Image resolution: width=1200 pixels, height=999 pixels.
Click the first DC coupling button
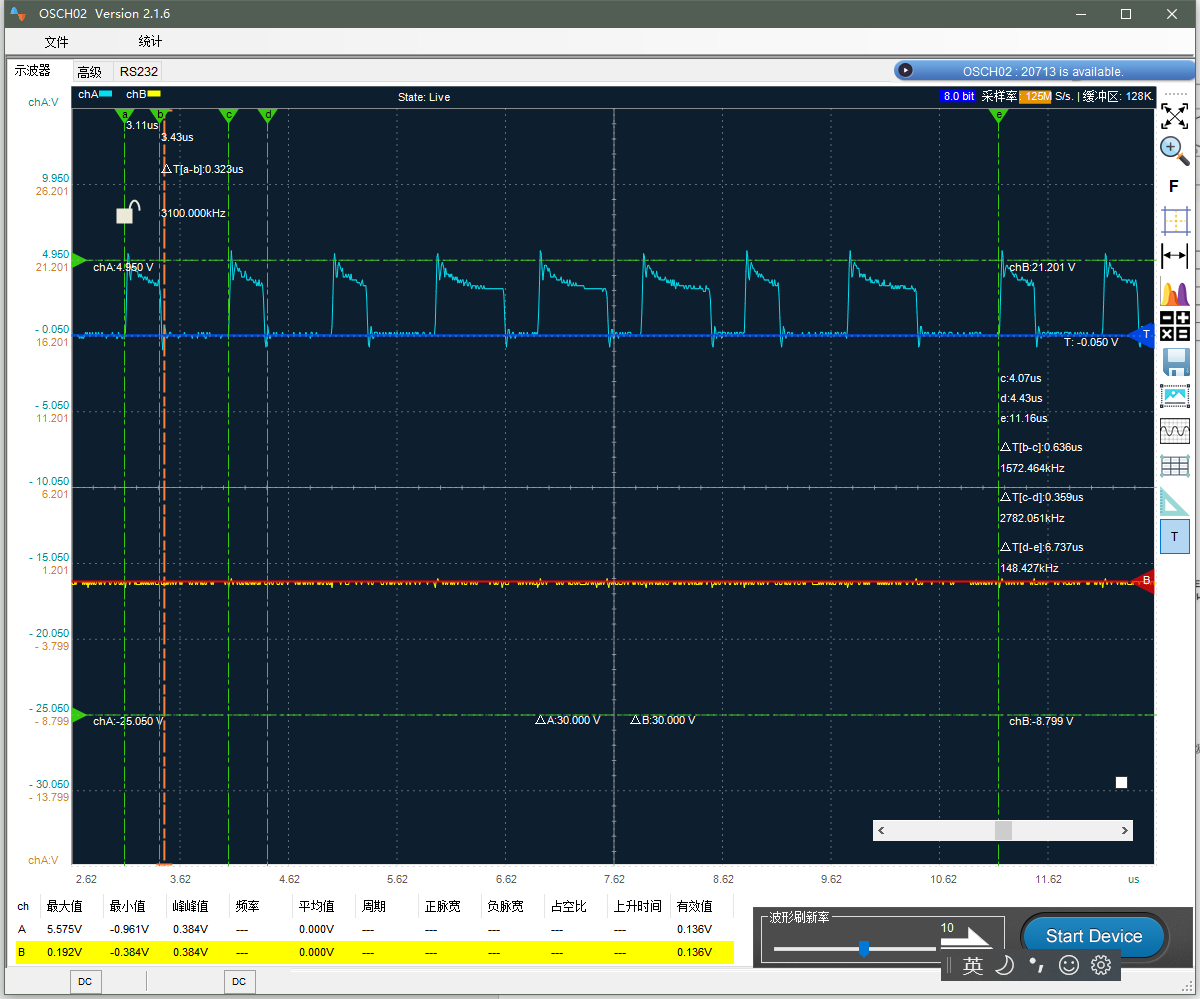tap(85, 982)
